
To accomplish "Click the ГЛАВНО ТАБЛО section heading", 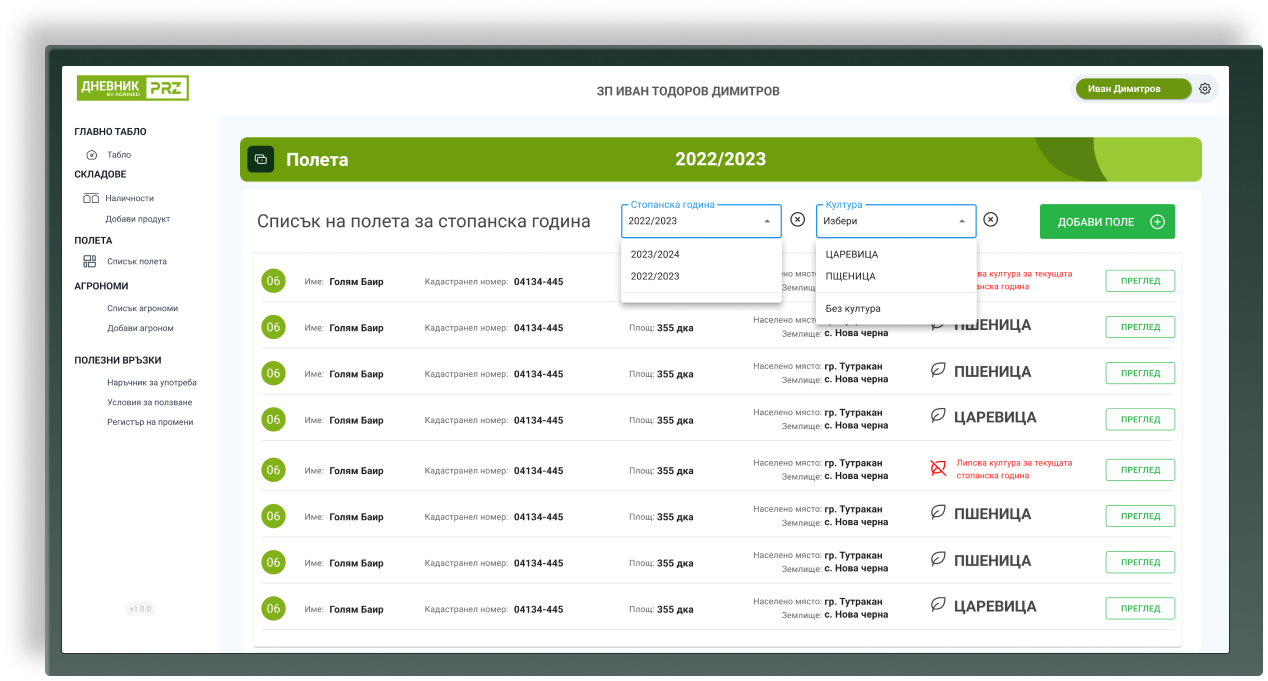I will pyautogui.click(x=110, y=132).
